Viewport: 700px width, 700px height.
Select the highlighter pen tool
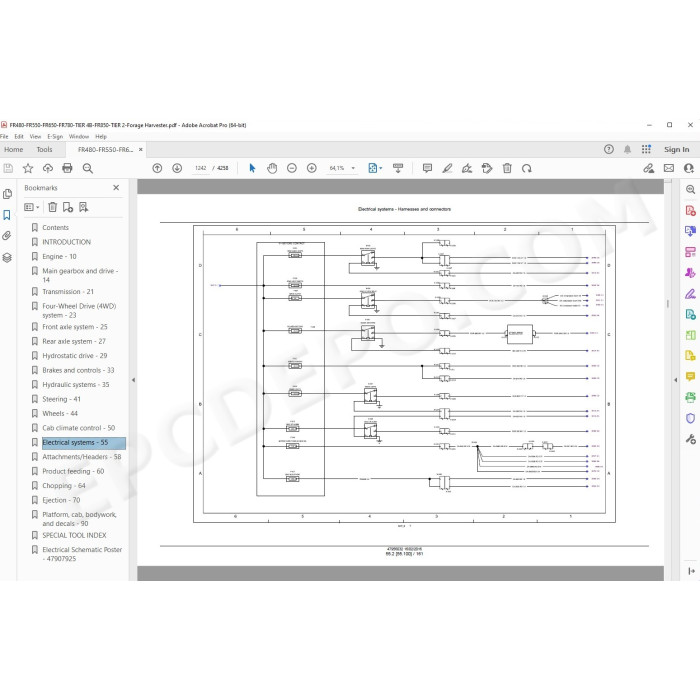[447, 168]
